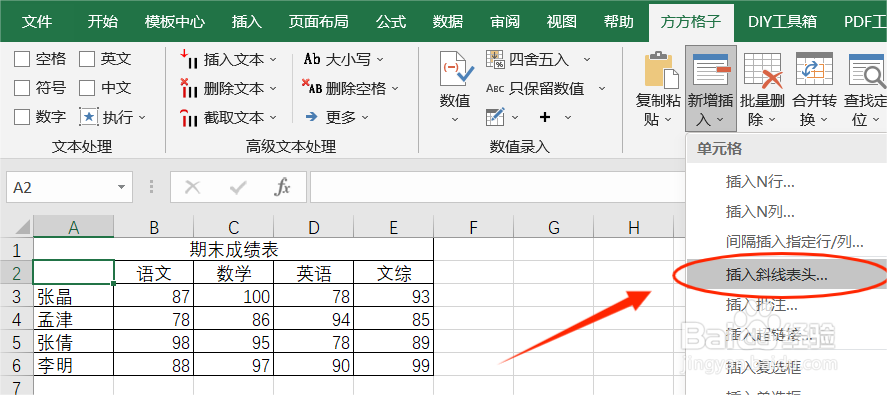887x395 pixels.
Task: Click the 删除文本 delete text icon
Action: pos(188,89)
